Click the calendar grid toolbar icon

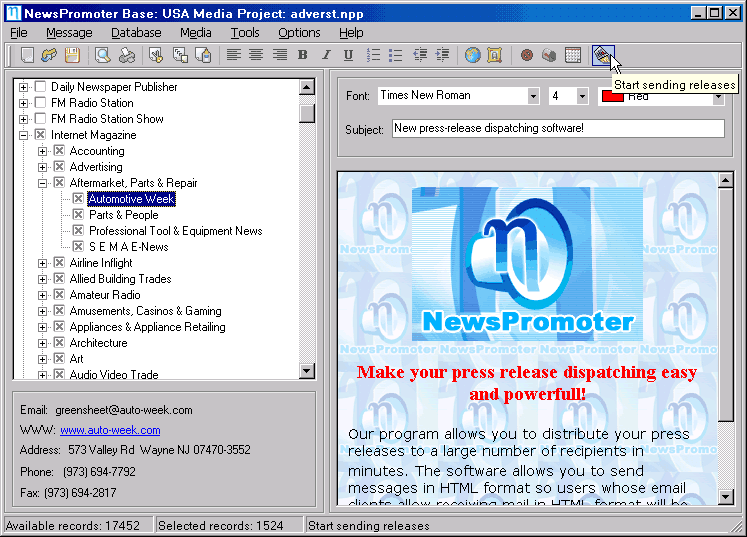pos(573,55)
